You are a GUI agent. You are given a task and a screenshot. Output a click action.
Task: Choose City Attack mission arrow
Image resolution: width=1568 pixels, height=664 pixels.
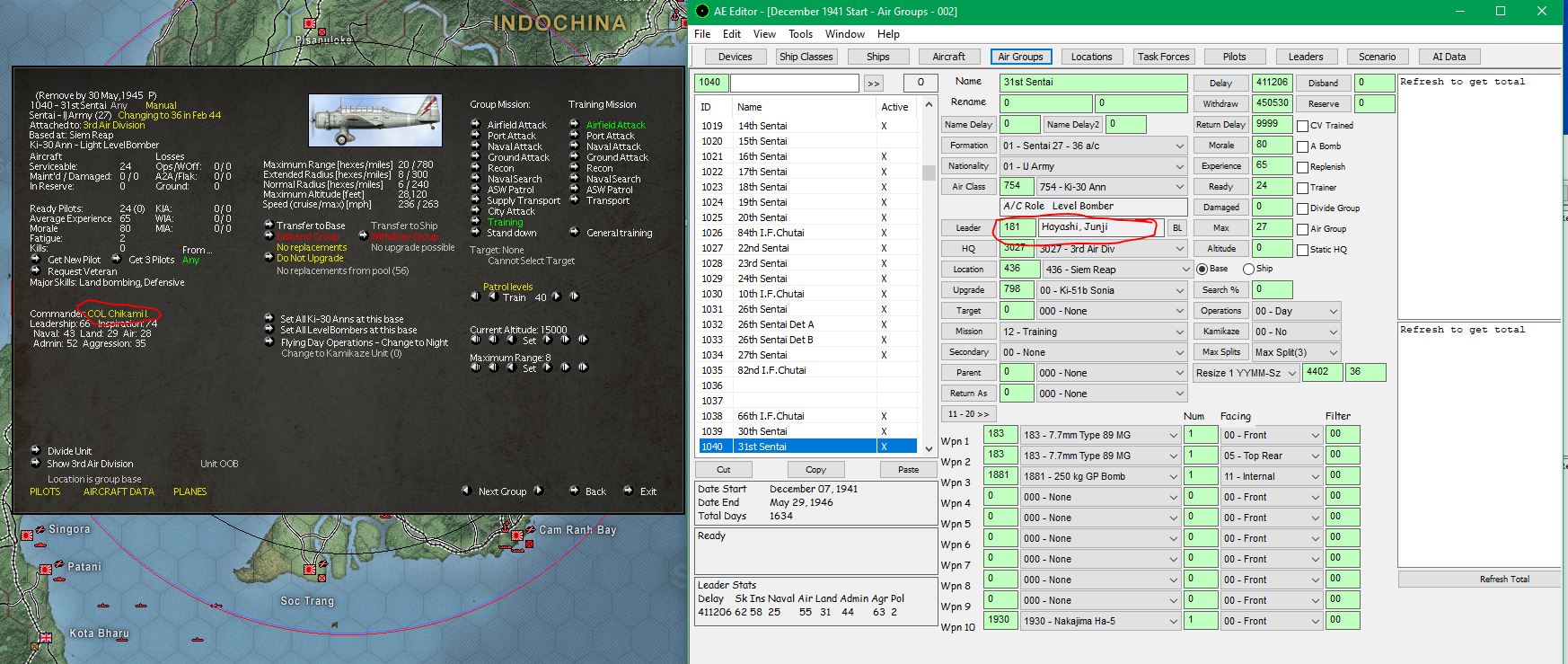click(x=477, y=211)
